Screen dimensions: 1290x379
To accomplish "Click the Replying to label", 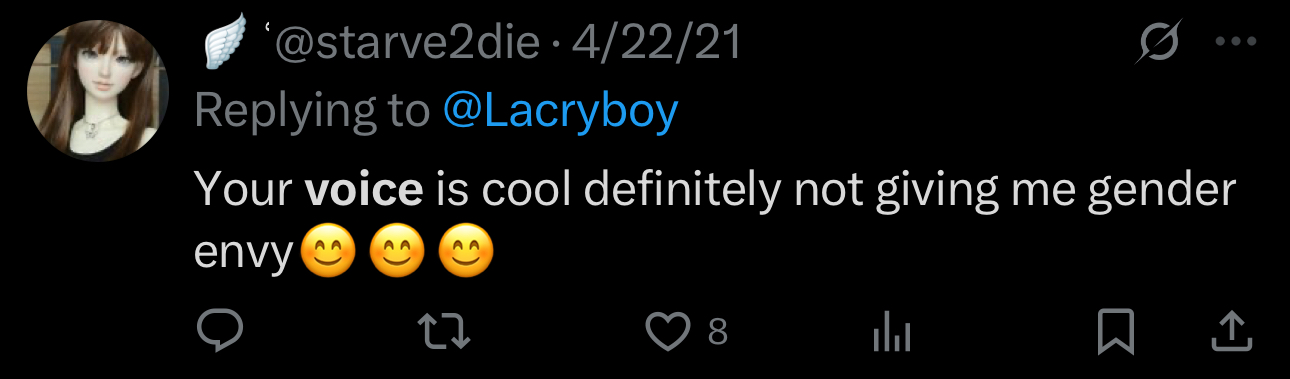I will (x=312, y=112).
